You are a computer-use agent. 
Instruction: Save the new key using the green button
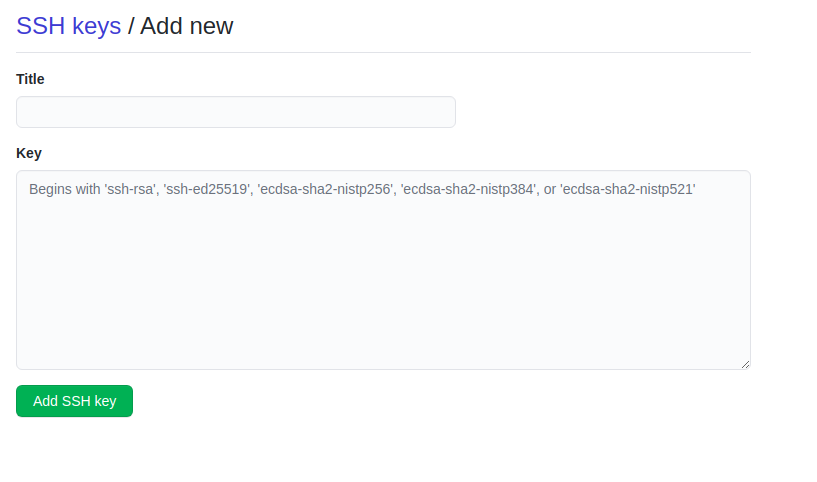[74, 401]
